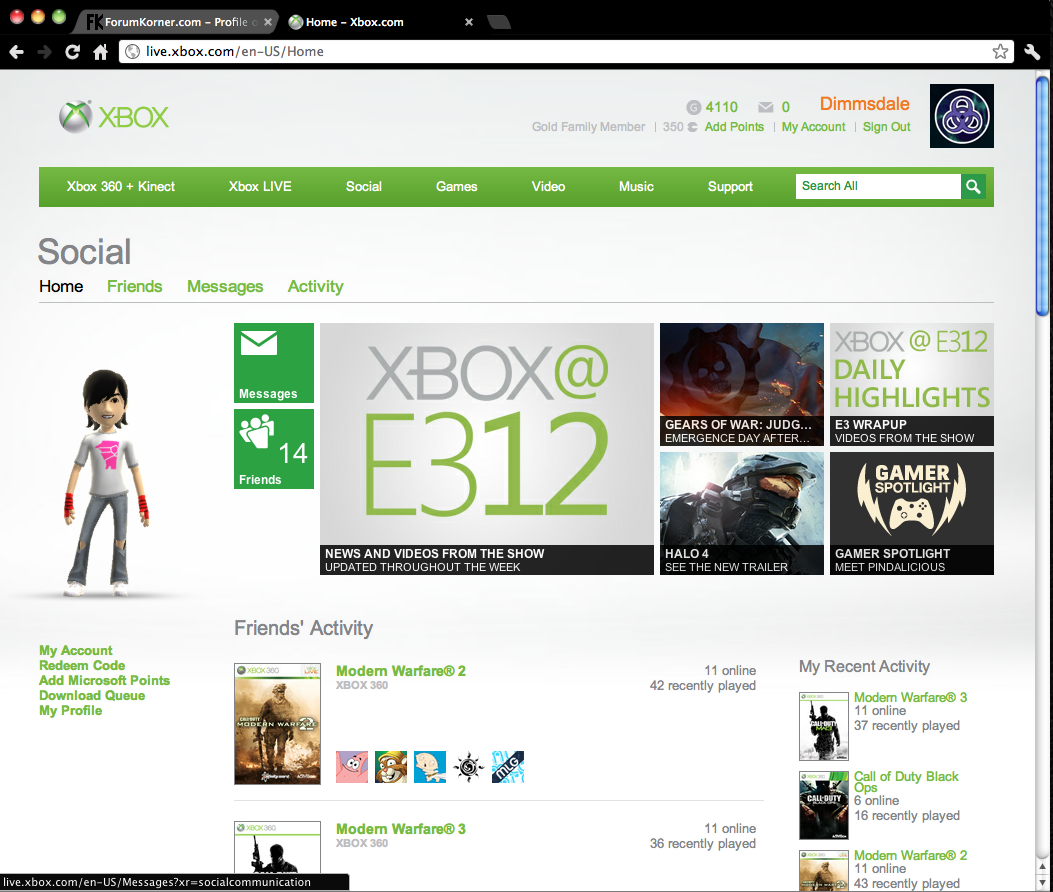The width and height of the screenshot is (1053, 892).
Task: Open the Halo 4 new trailer tile
Action: [x=741, y=513]
